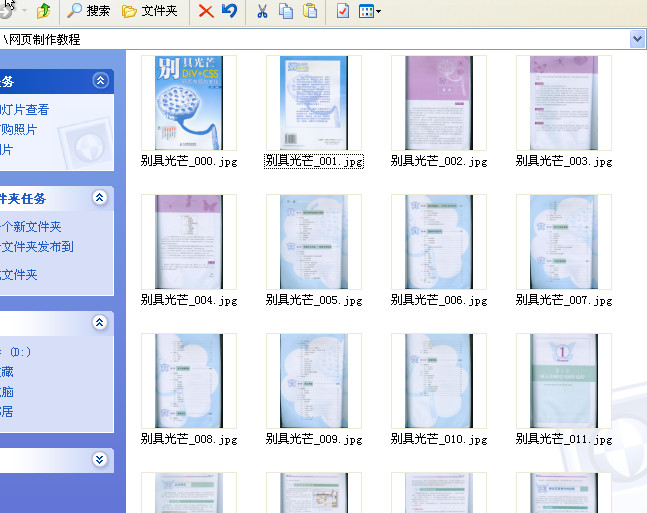The image size is (647, 513).
Task: Select thumbnail of 别具光芒_008.jpg
Action: pyautogui.click(x=189, y=381)
